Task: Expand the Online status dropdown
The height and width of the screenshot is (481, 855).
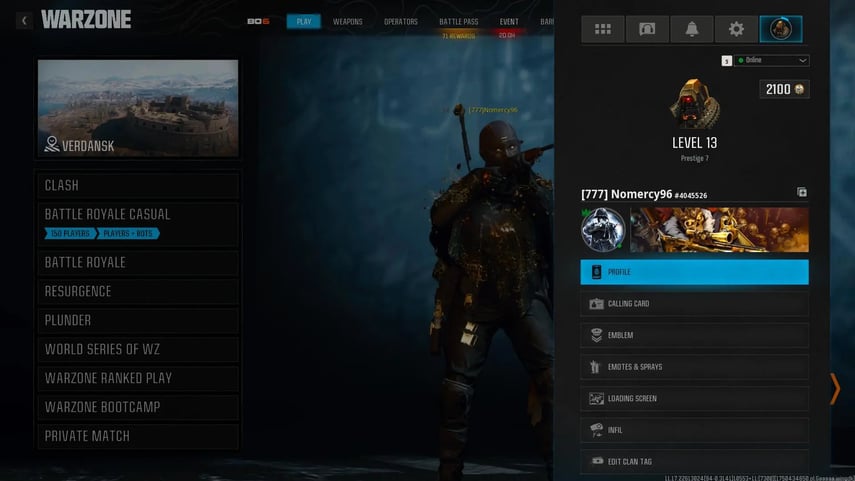Action: (771, 61)
